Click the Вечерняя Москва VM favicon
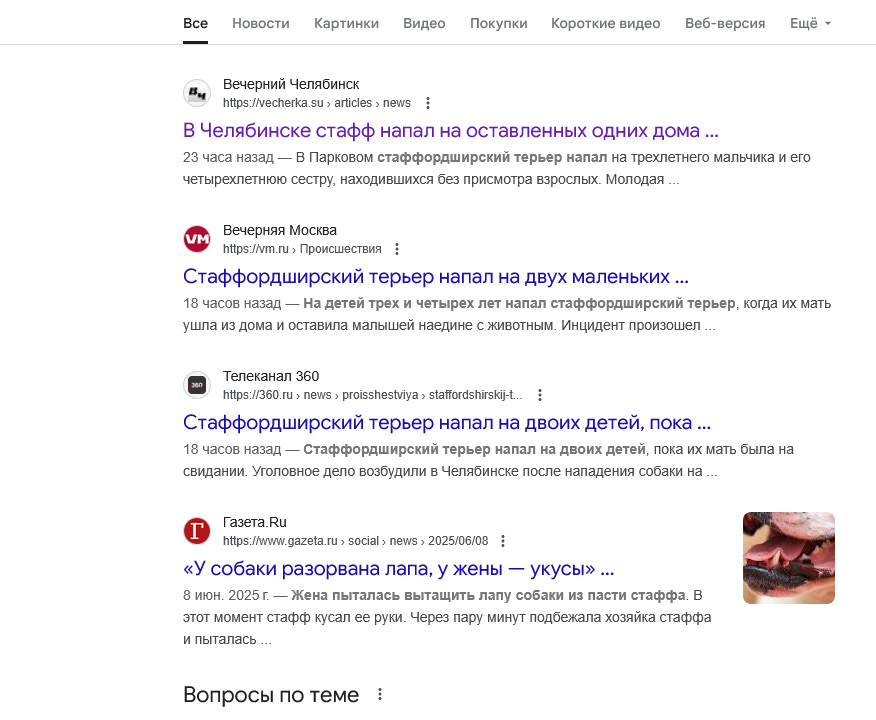The height and width of the screenshot is (720, 876). 197,239
